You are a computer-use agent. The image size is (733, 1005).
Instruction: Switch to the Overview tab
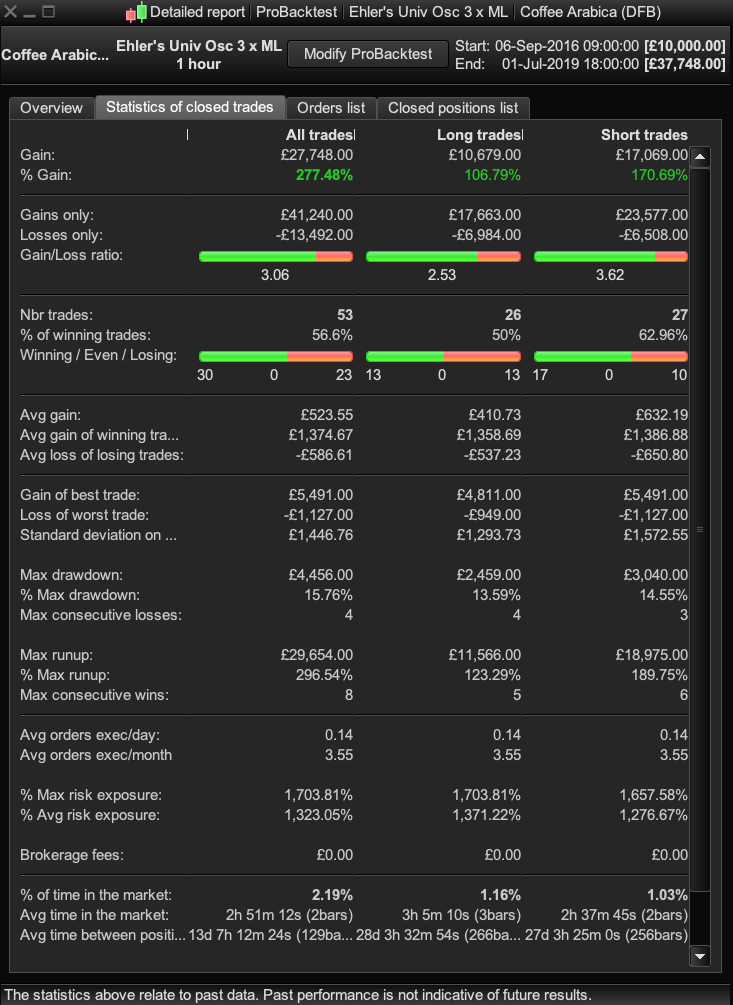[51, 108]
